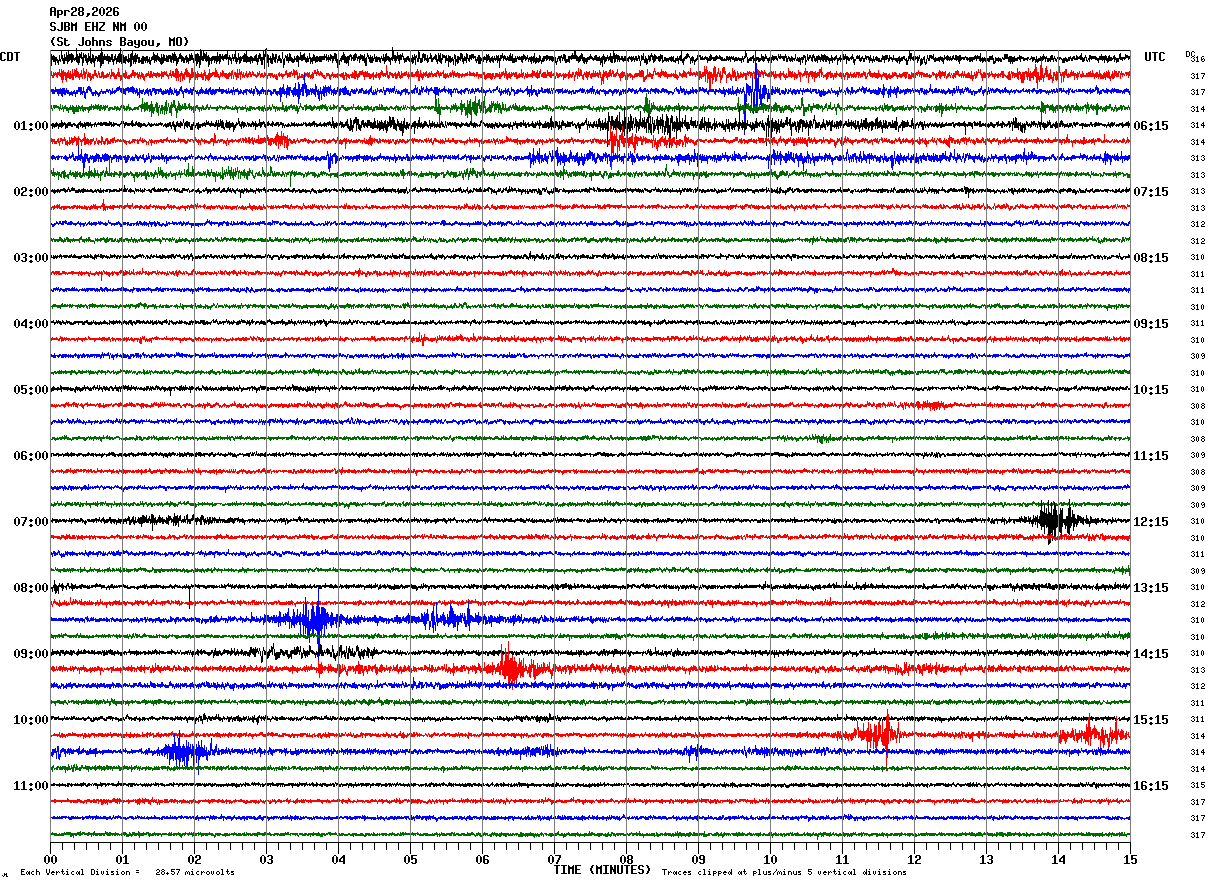The height and width of the screenshot is (886, 1210).
Task: Select the 09:00 CDT hour label
Action: coord(31,654)
